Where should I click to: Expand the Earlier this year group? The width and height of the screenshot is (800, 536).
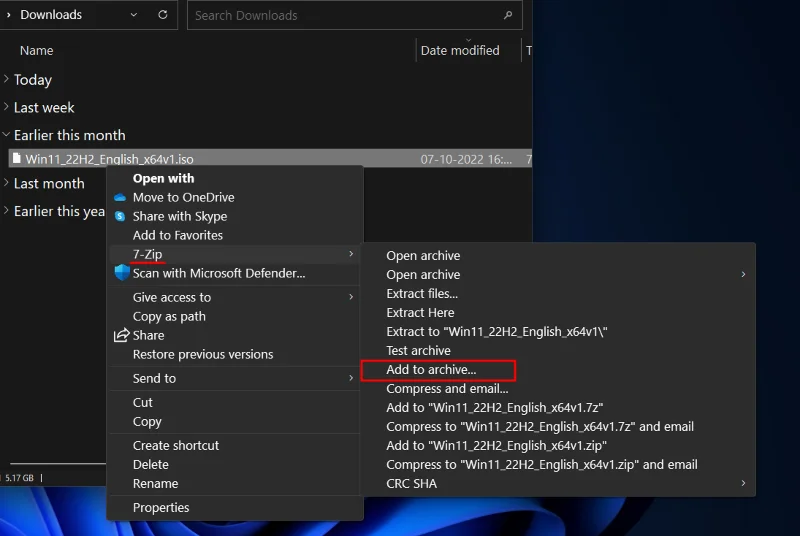[x=6, y=210]
